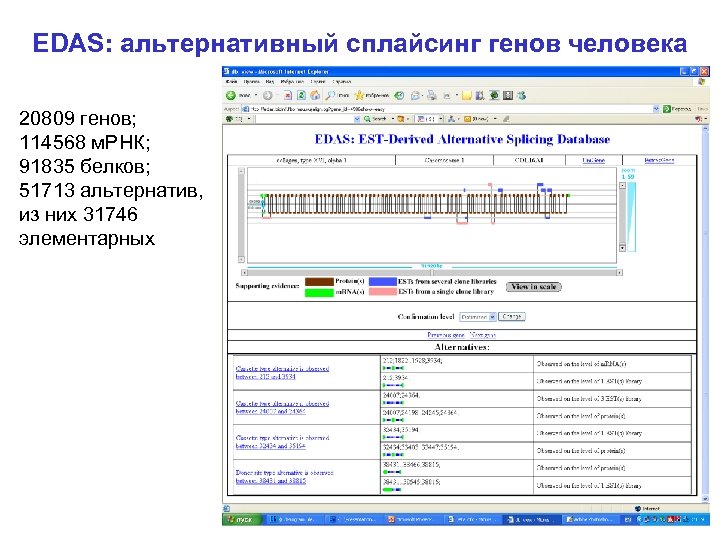Open cassette alternative link between 24007 and 24364
The image size is (720, 540).
click(x=282, y=407)
